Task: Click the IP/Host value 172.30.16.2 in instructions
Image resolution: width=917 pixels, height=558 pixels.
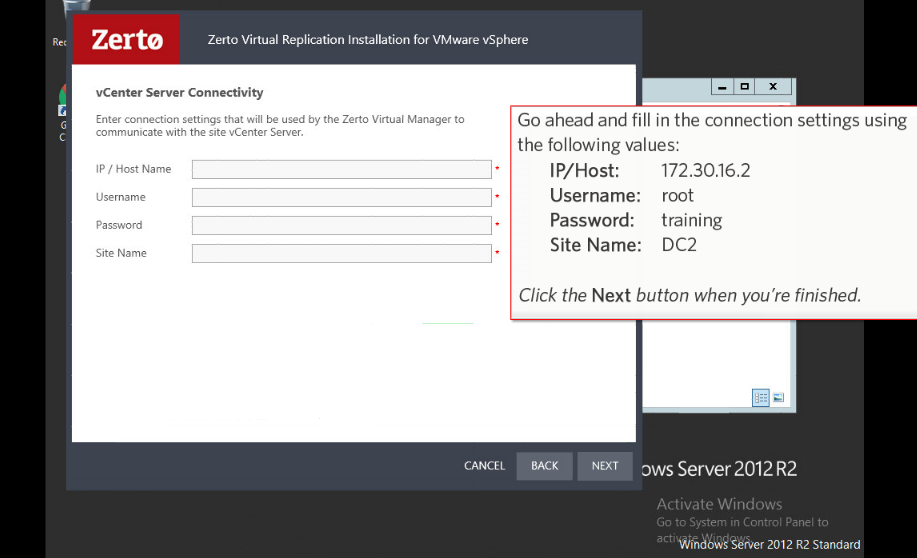Action: pos(705,171)
